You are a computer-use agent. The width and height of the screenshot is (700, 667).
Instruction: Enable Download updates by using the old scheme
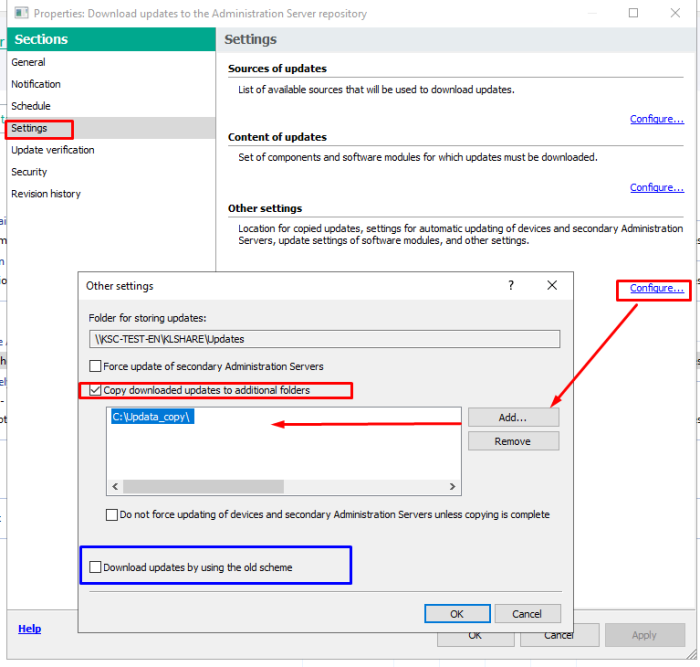point(95,567)
